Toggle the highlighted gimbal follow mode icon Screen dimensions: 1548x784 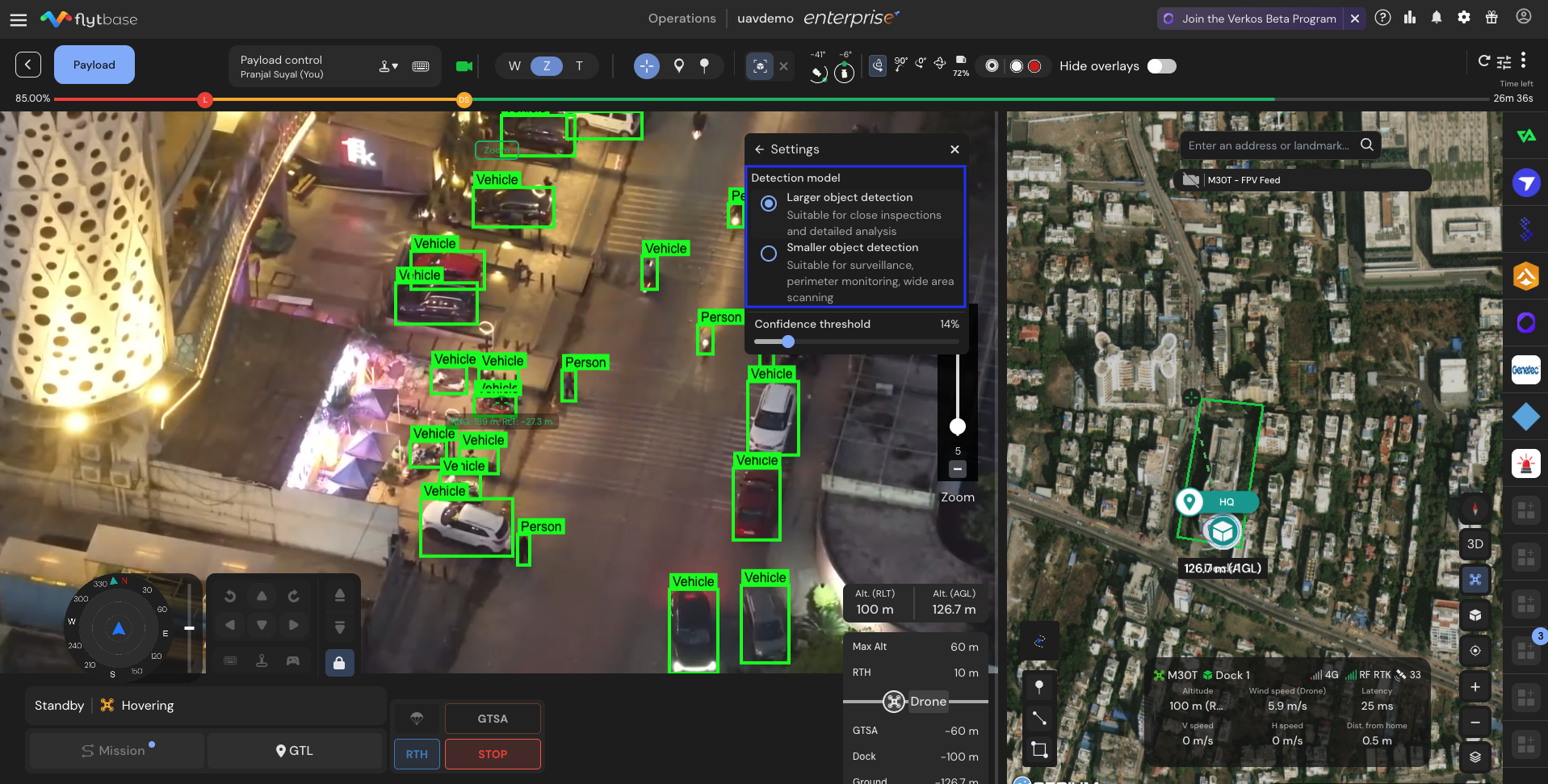[878, 65]
